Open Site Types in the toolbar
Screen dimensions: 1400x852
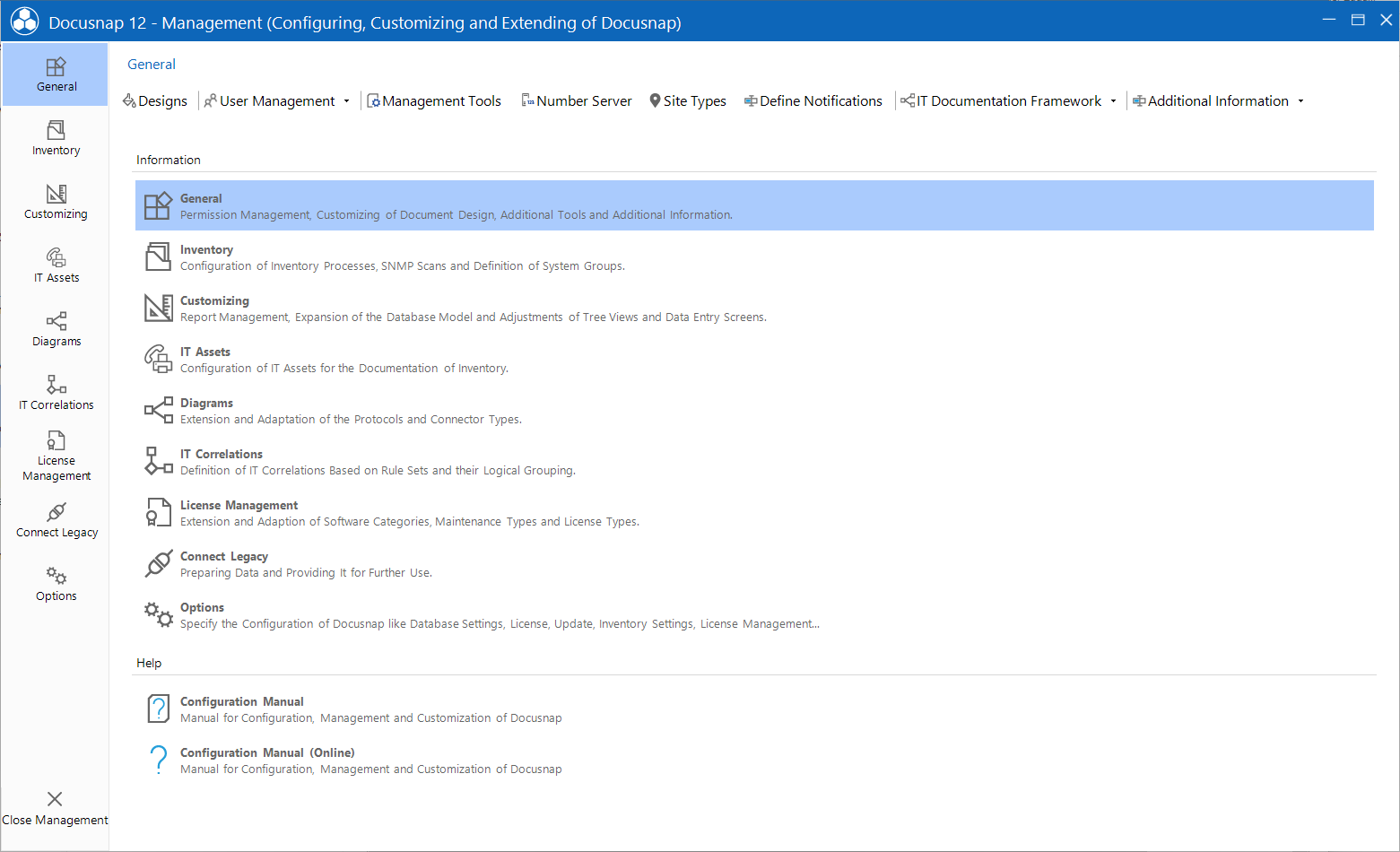tap(688, 101)
